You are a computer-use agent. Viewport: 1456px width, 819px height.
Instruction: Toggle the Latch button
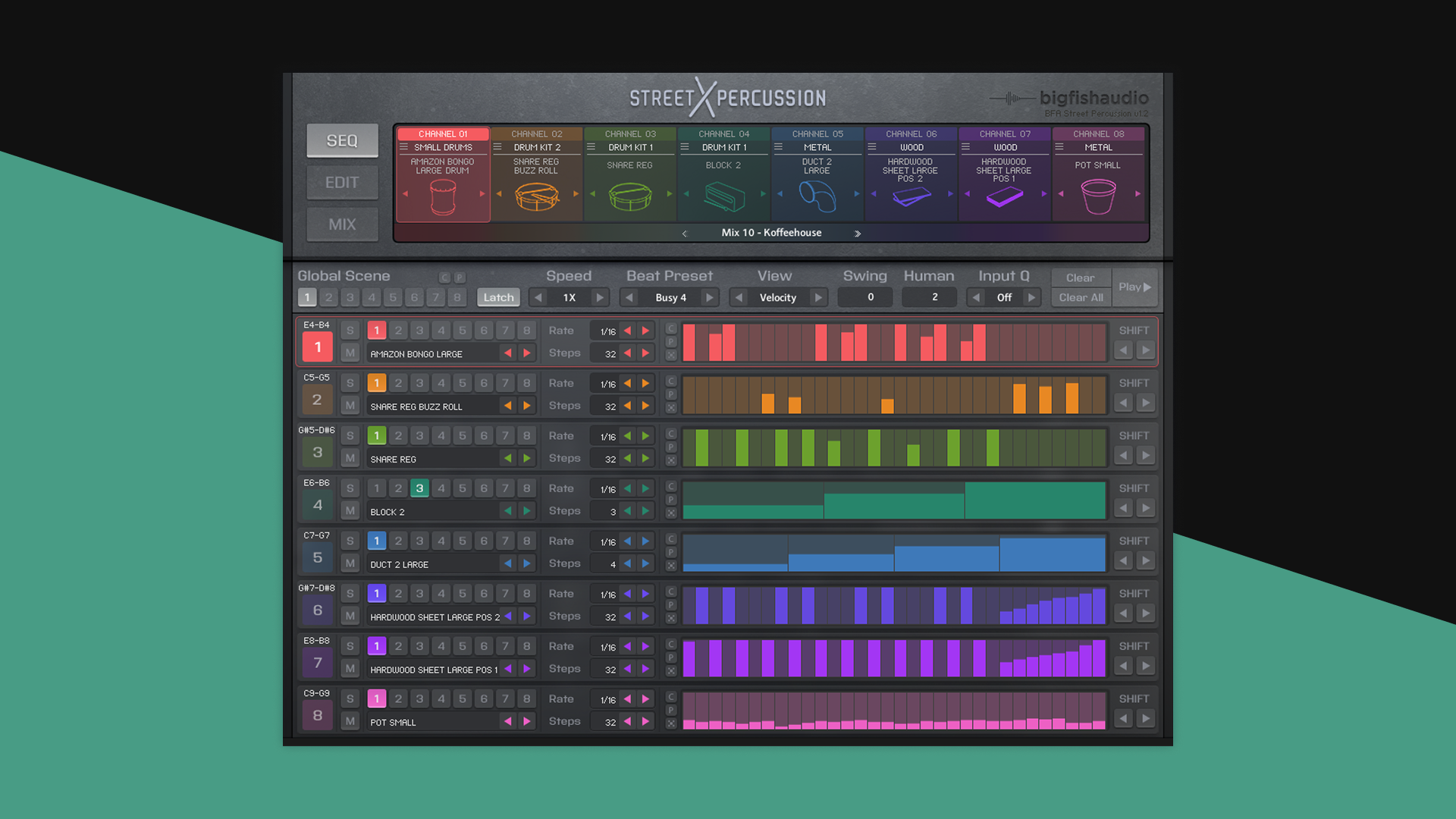498,297
